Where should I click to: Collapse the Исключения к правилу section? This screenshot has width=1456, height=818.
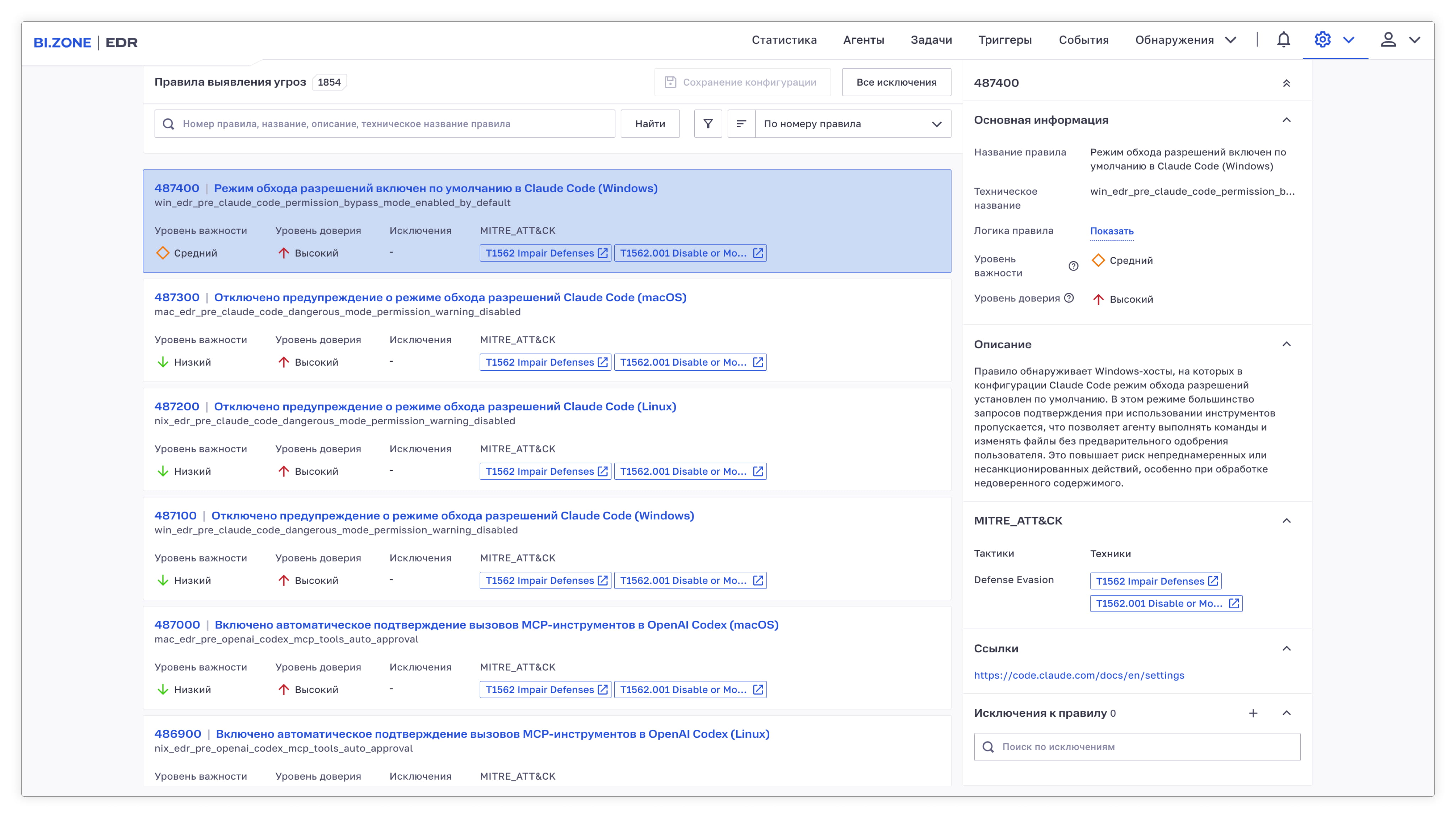[1286, 713]
